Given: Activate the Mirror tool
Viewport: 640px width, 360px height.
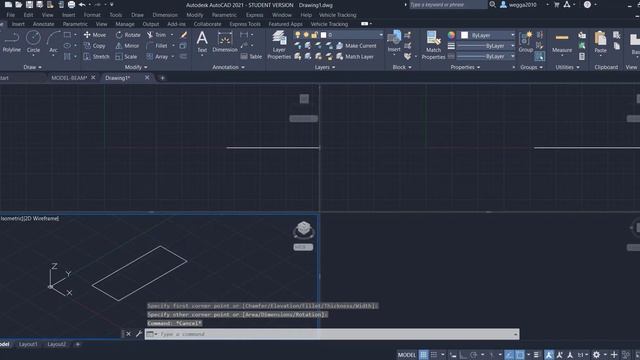Looking at the screenshot, I should pos(127,46).
